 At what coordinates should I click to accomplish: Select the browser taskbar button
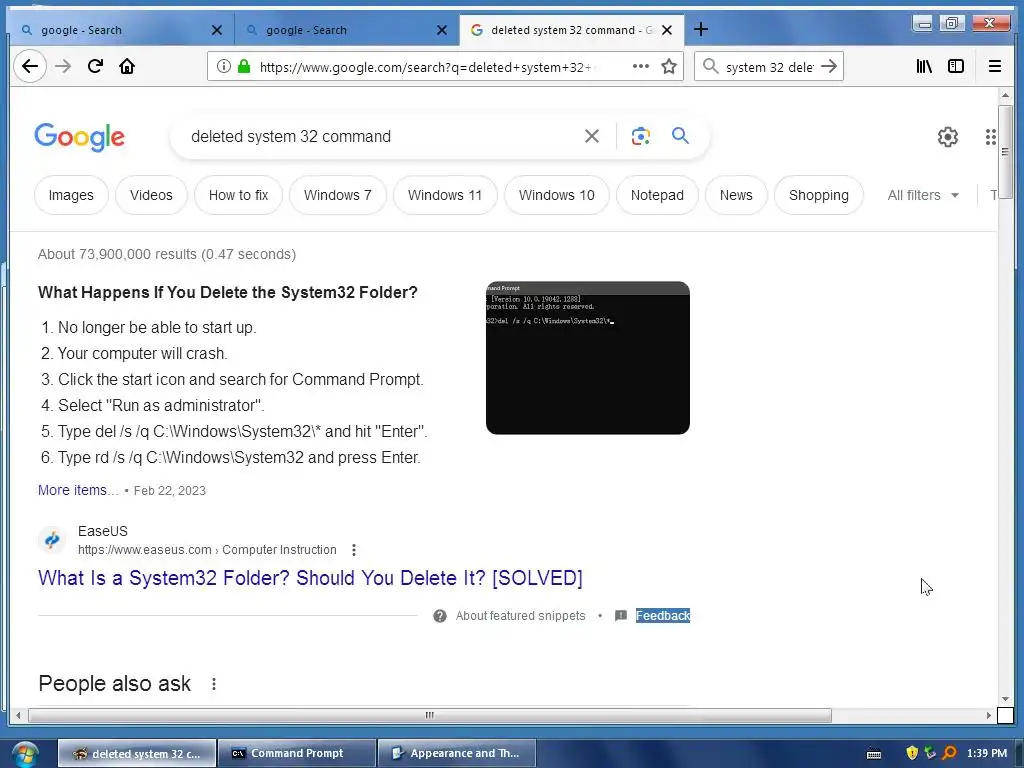click(x=137, y=754)
